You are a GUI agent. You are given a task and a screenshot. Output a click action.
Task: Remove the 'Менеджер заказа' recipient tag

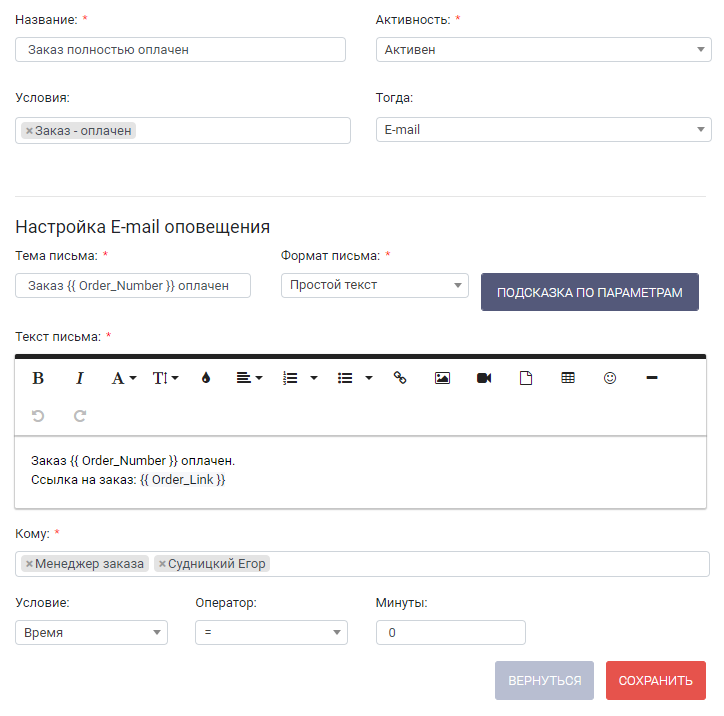[x=29, y=564]
